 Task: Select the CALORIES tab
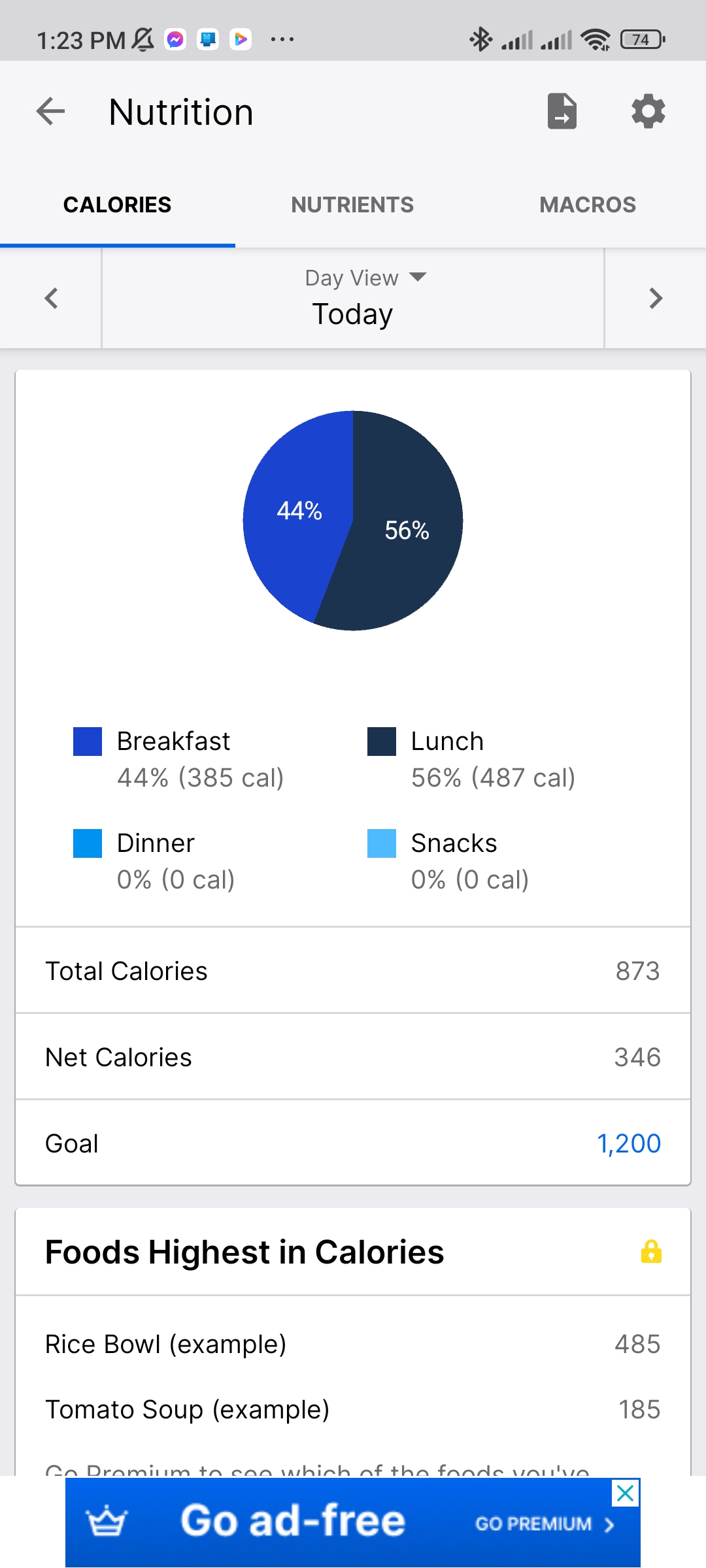118,204
